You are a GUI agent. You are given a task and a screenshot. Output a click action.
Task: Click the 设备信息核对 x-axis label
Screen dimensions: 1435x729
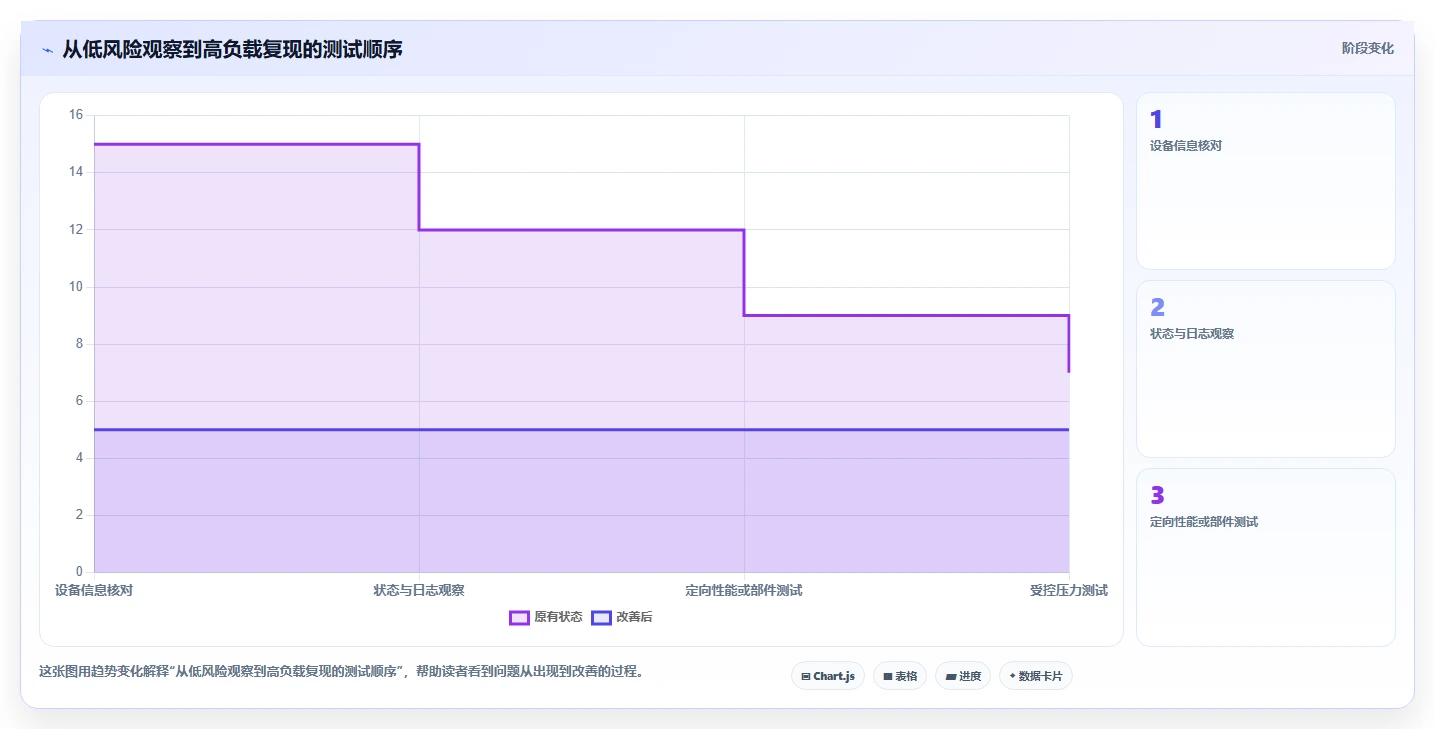pos(94,591)
